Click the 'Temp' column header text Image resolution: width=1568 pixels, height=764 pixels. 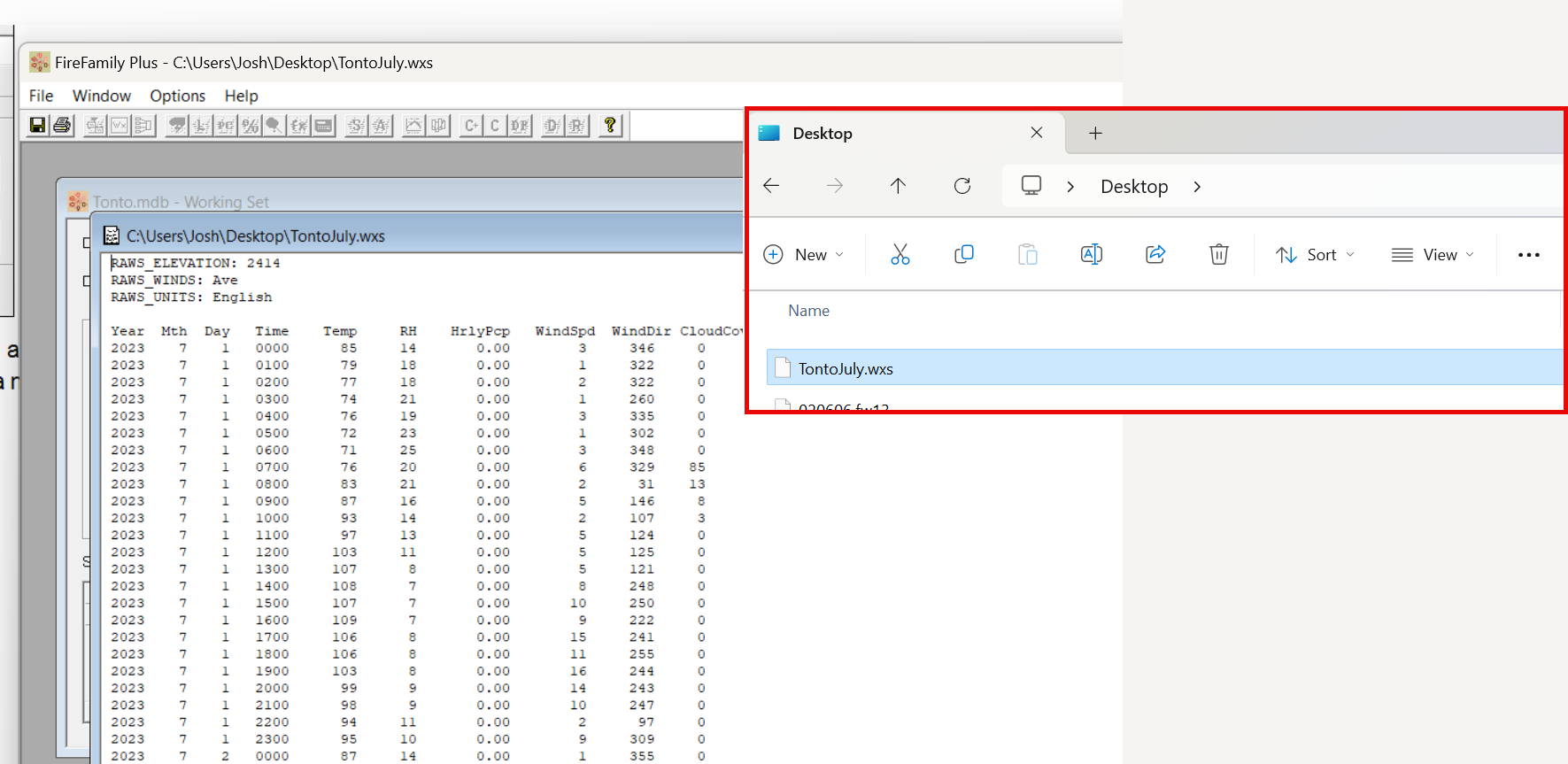tap(340, 331)
